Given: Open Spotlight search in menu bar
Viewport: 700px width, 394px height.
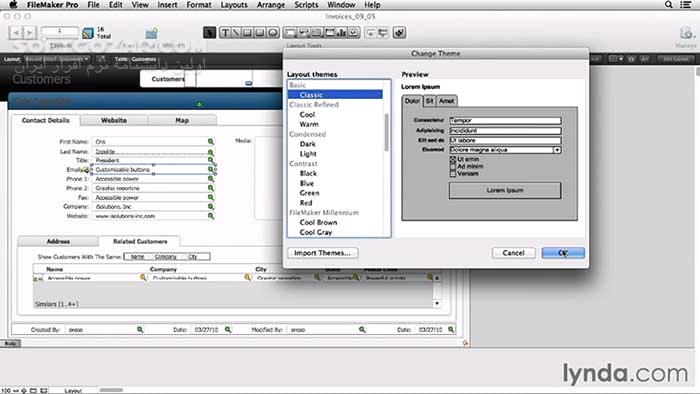Looking at the screenshot, I should (x=668, y=5).
